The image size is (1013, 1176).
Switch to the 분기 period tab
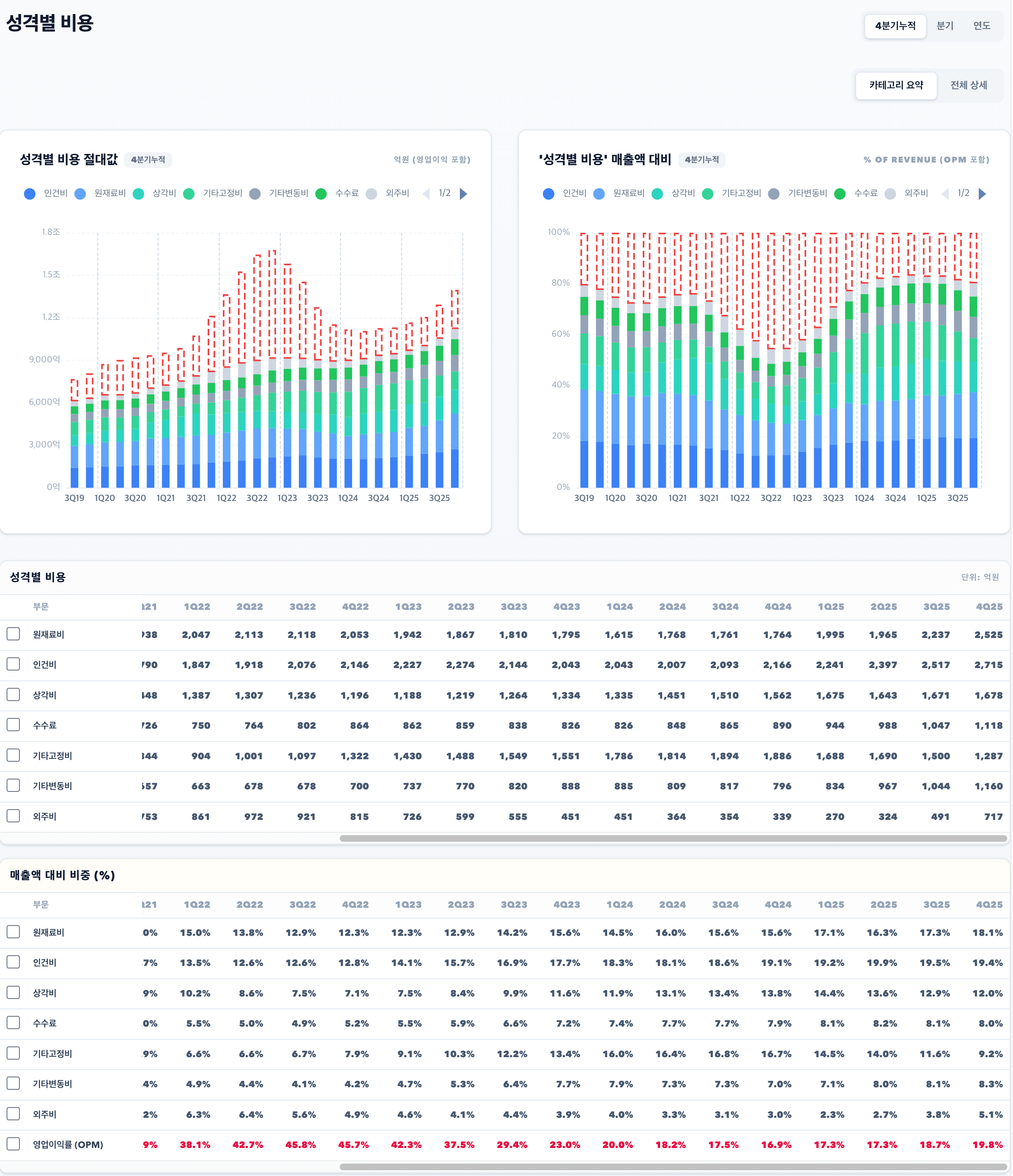945,26
